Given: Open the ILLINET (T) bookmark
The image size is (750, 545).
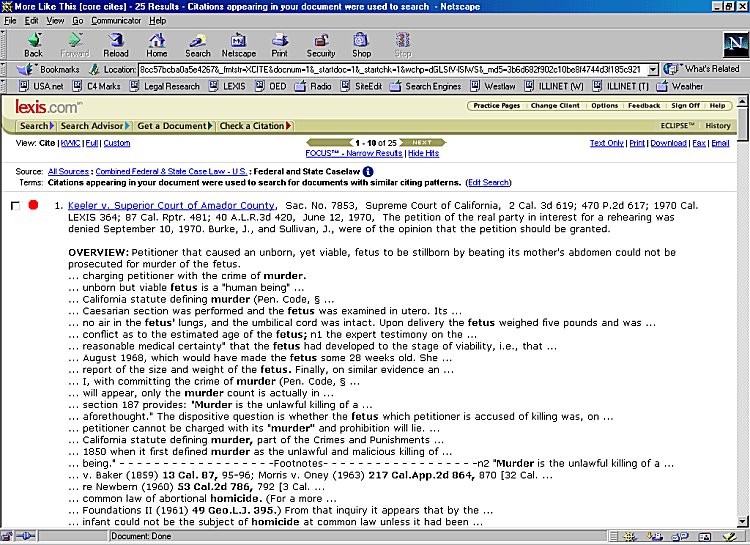Looking at the screenshot, I should pos(621,86).
